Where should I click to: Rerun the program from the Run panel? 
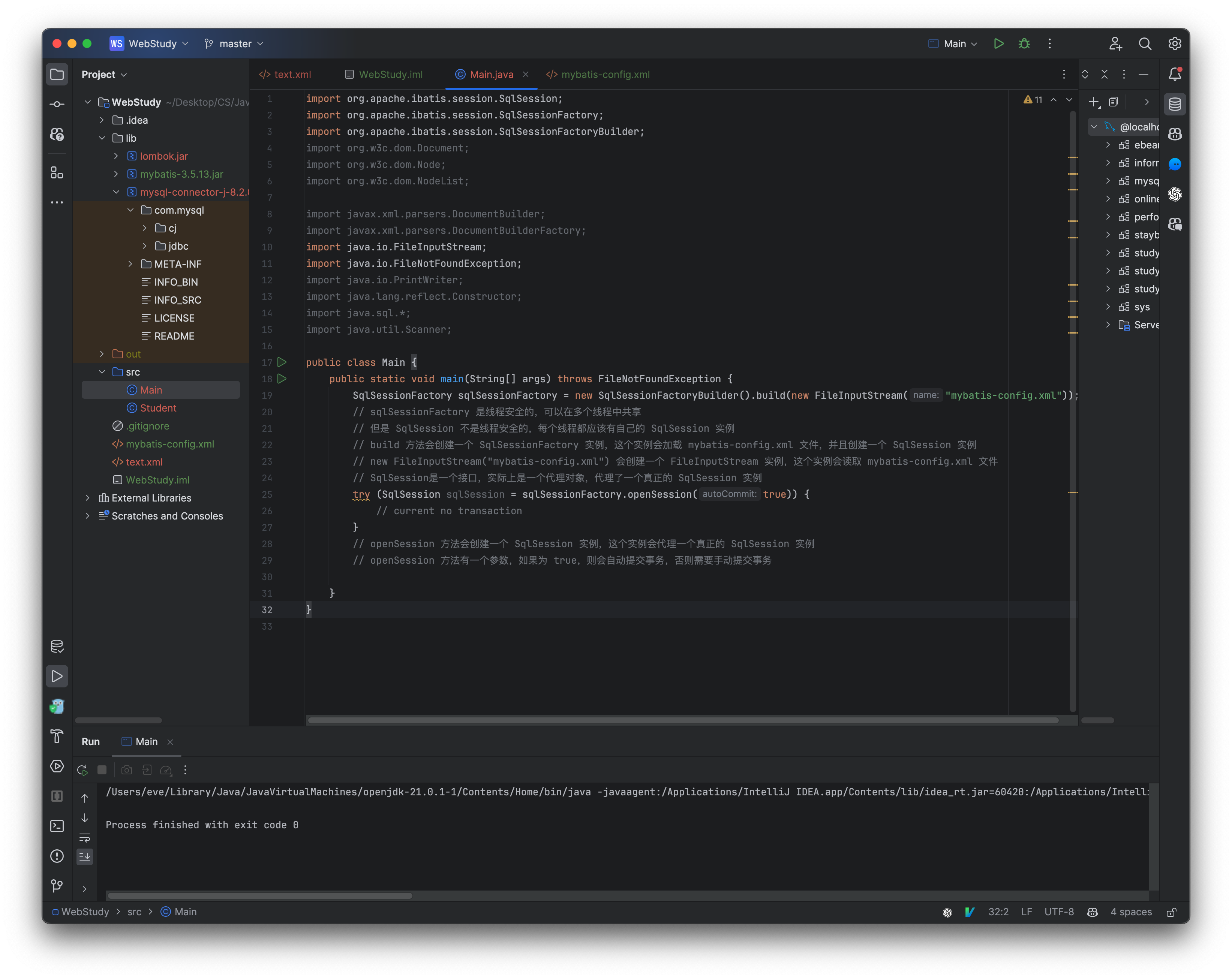point(82,769)
